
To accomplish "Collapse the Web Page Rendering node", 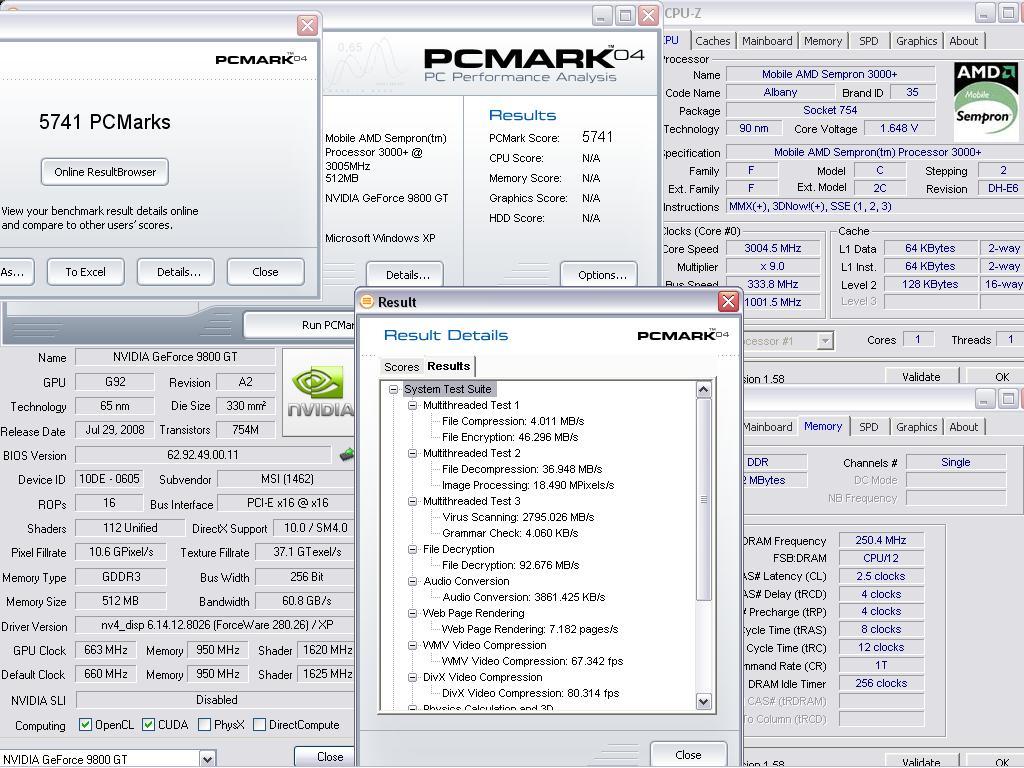I will 412,613.
